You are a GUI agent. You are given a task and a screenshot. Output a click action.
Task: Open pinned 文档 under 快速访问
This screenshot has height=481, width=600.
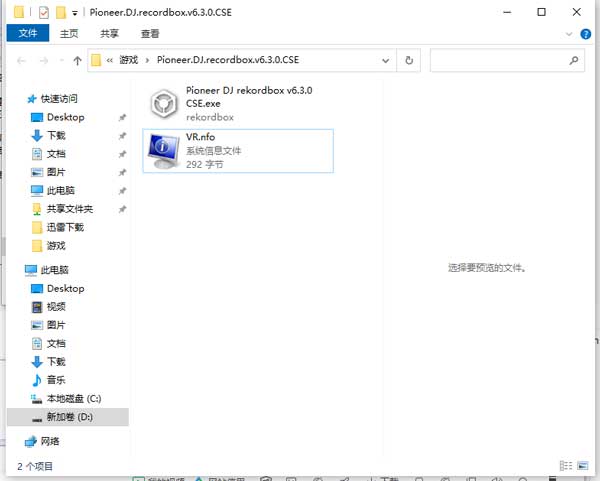56,154
